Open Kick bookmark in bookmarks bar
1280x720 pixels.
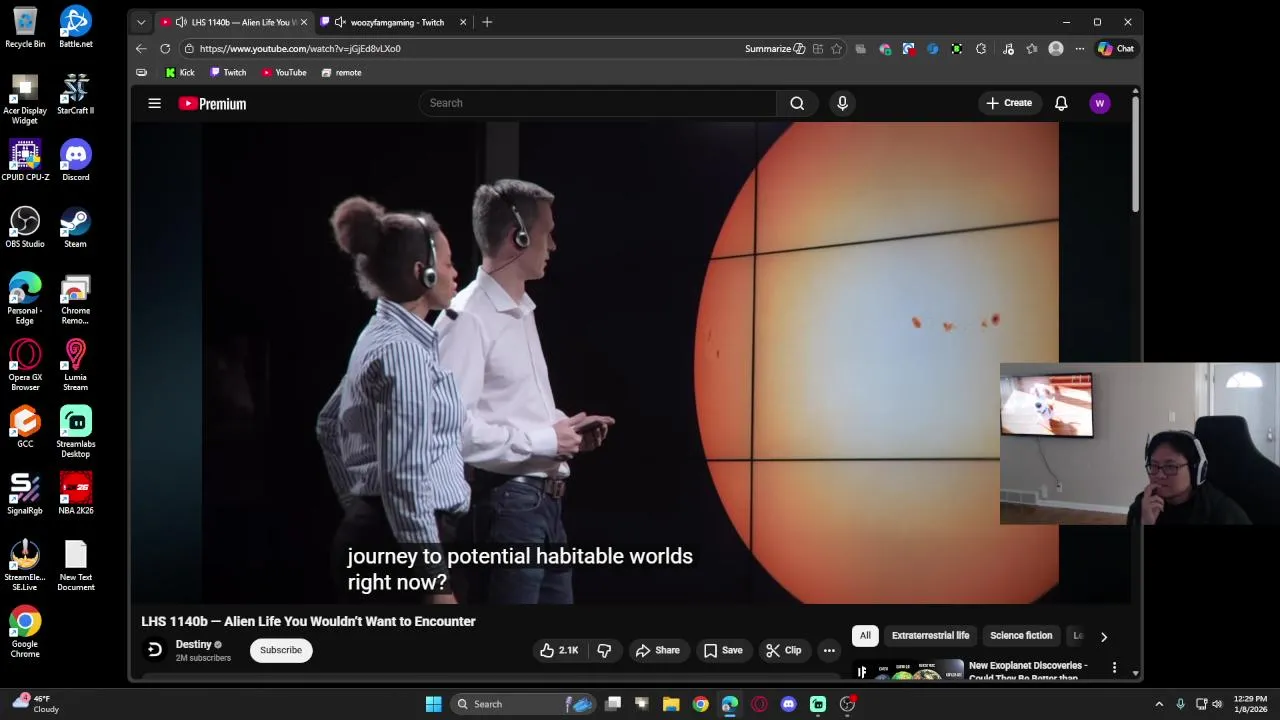point(180,72)
